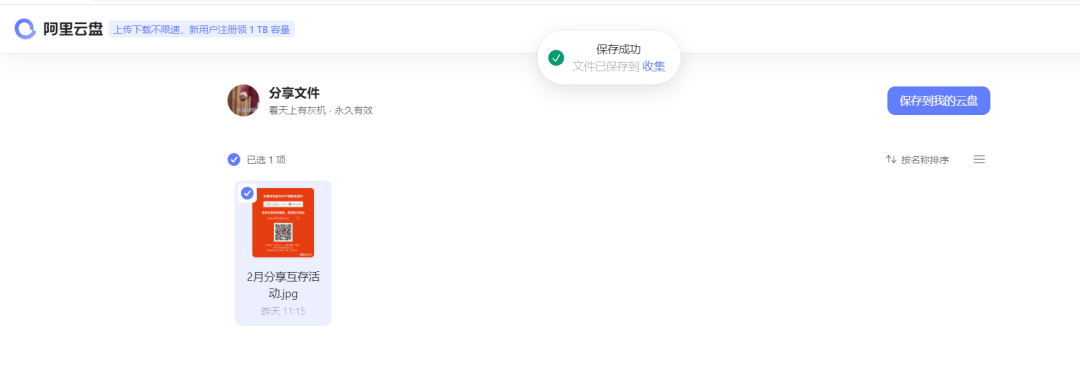
Task: Open the 2月分享互存活动.jpg thumbnail preview
Action: coord(283,223)
